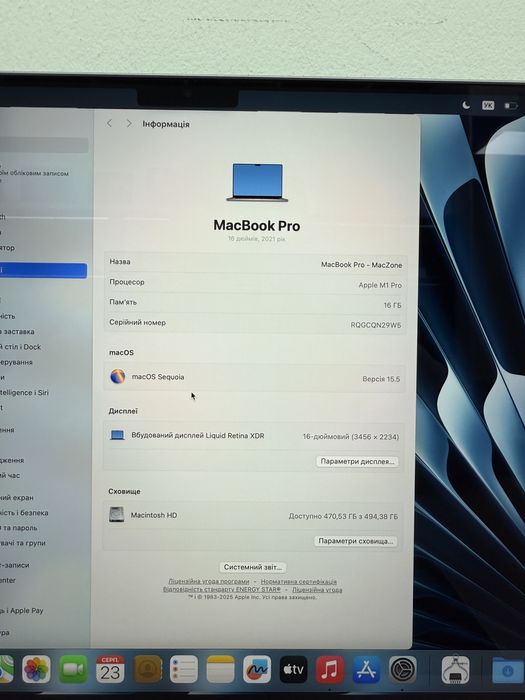Click the battery status icon
Image resolution: width=525 pixels, height=700 pixels.
[511, 106]
